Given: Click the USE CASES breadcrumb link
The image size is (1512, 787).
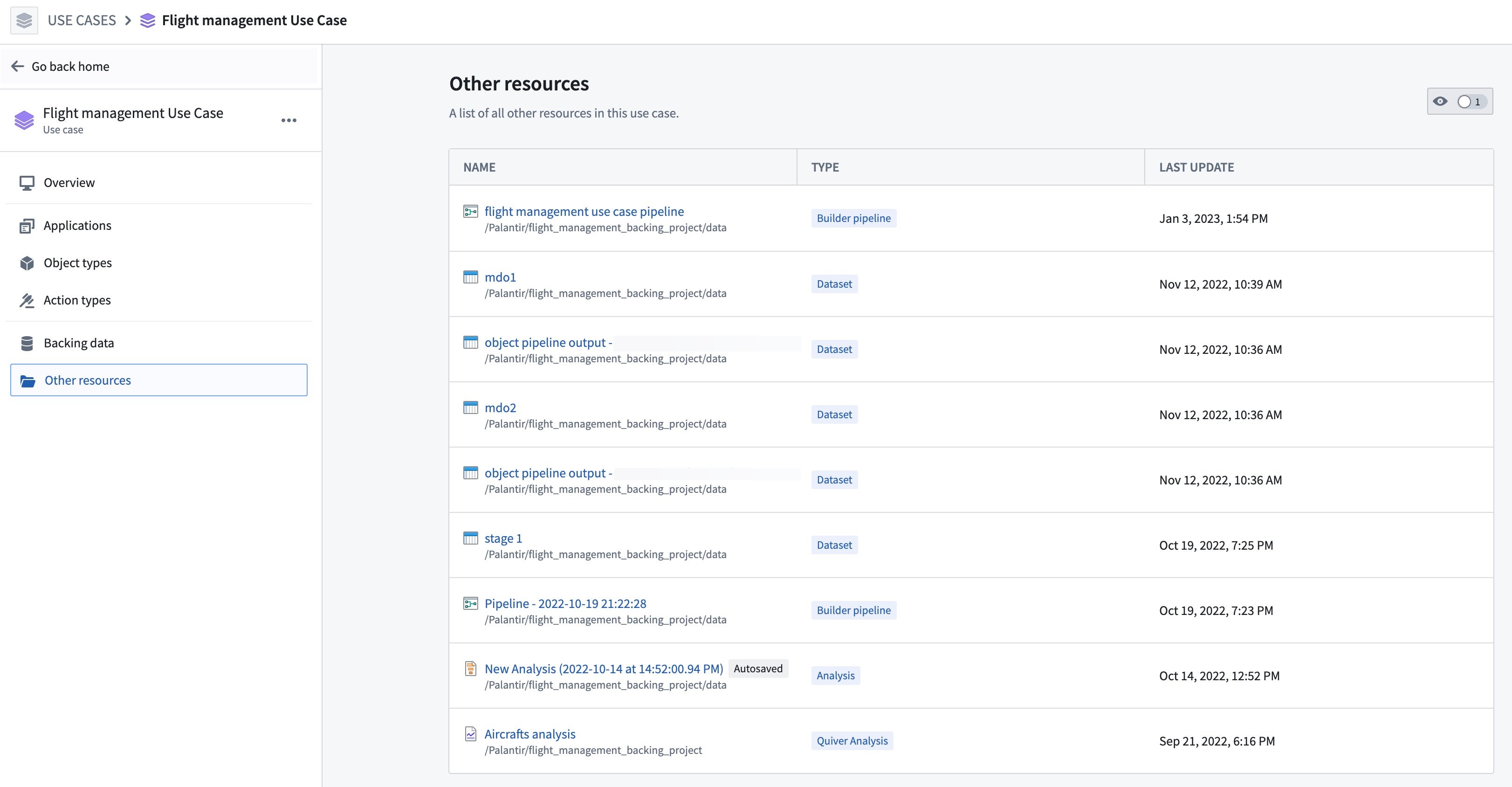Looking at the screenshot, I should [82, 21].
